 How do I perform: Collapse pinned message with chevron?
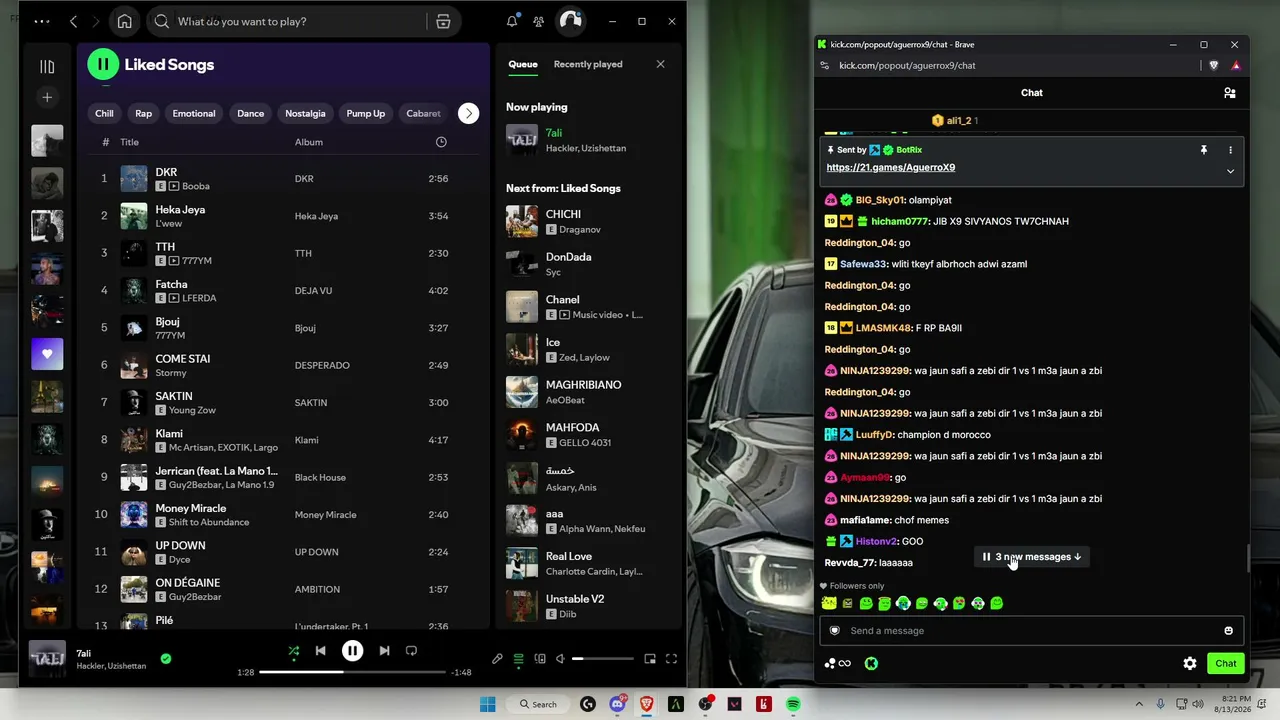click(x=1230, y=171)
